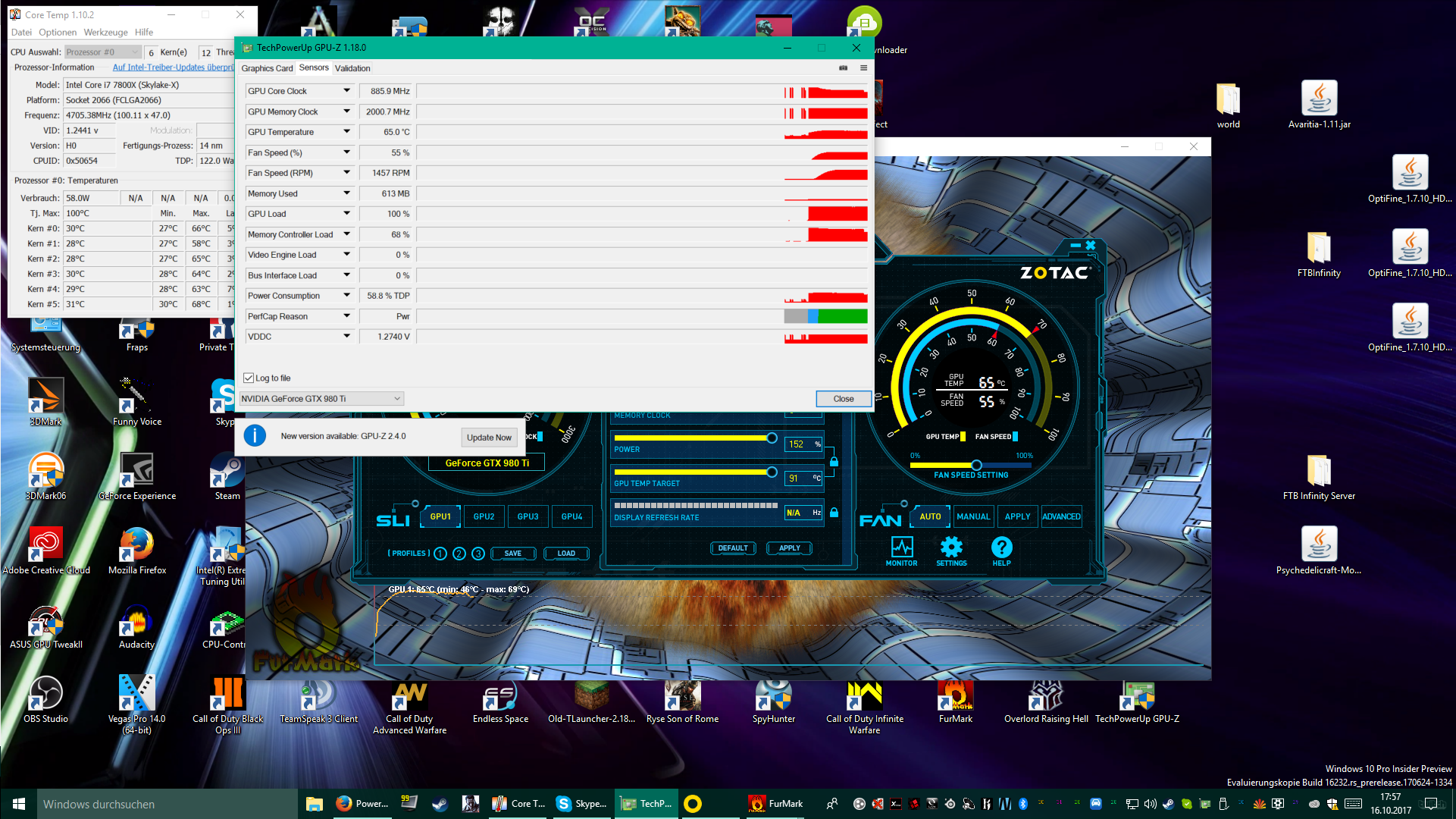Expand the PerfCap Reason sensor dropdown
Viewport: 1456px width, 819px height.
346,316
